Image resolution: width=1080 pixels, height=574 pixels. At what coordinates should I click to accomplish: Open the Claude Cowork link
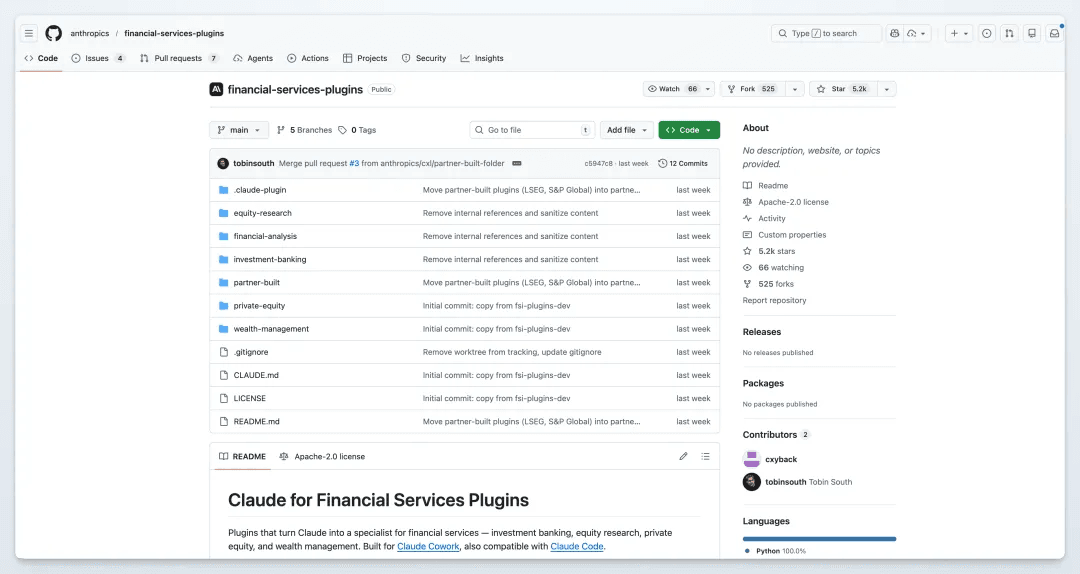(x=422, y=547)
